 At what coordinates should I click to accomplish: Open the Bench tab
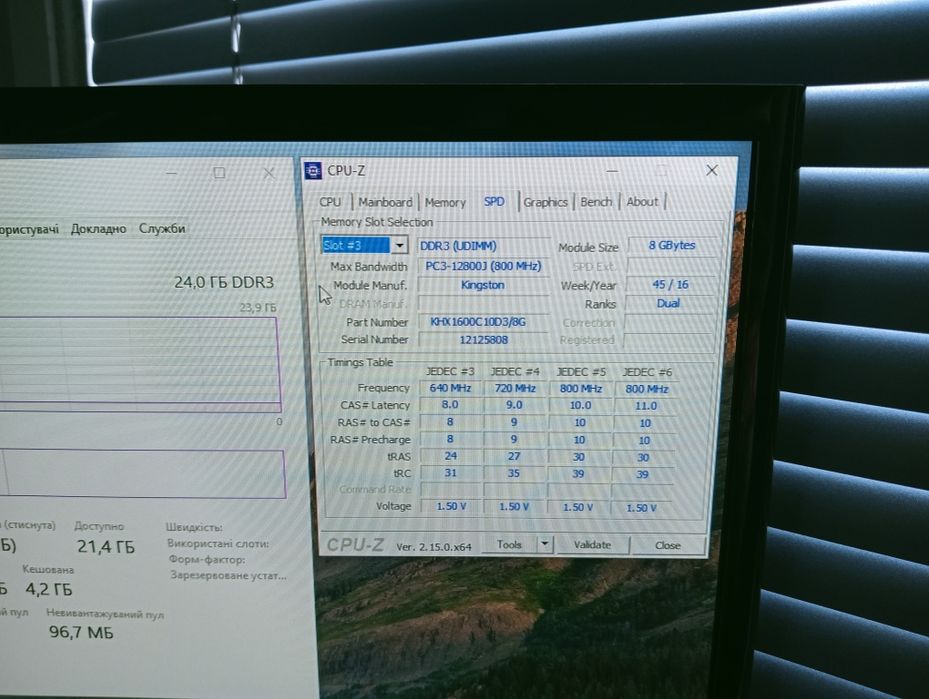[x=596, y=202]
